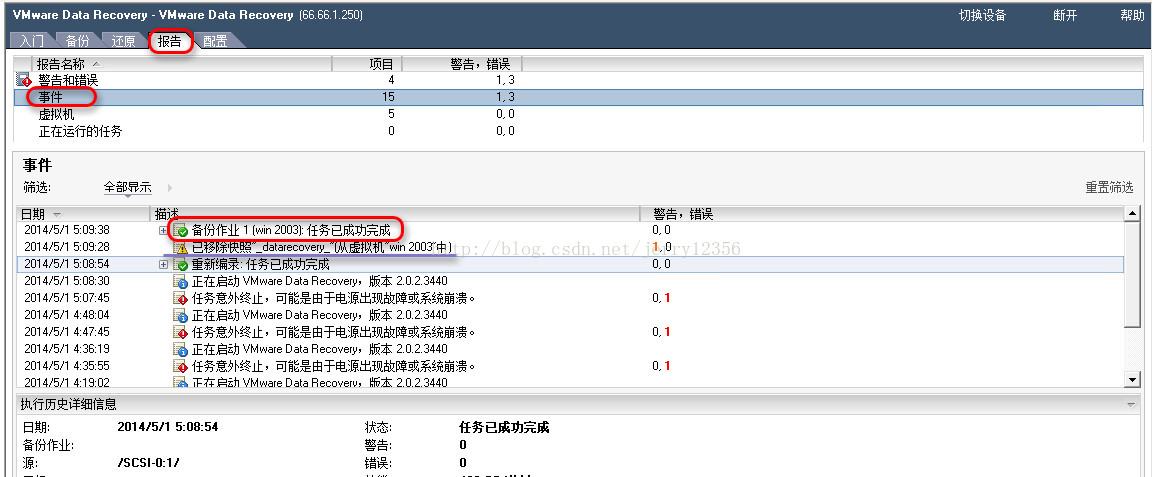
Task: Click the 切换设备 link
Action: (x=982, y=15)
